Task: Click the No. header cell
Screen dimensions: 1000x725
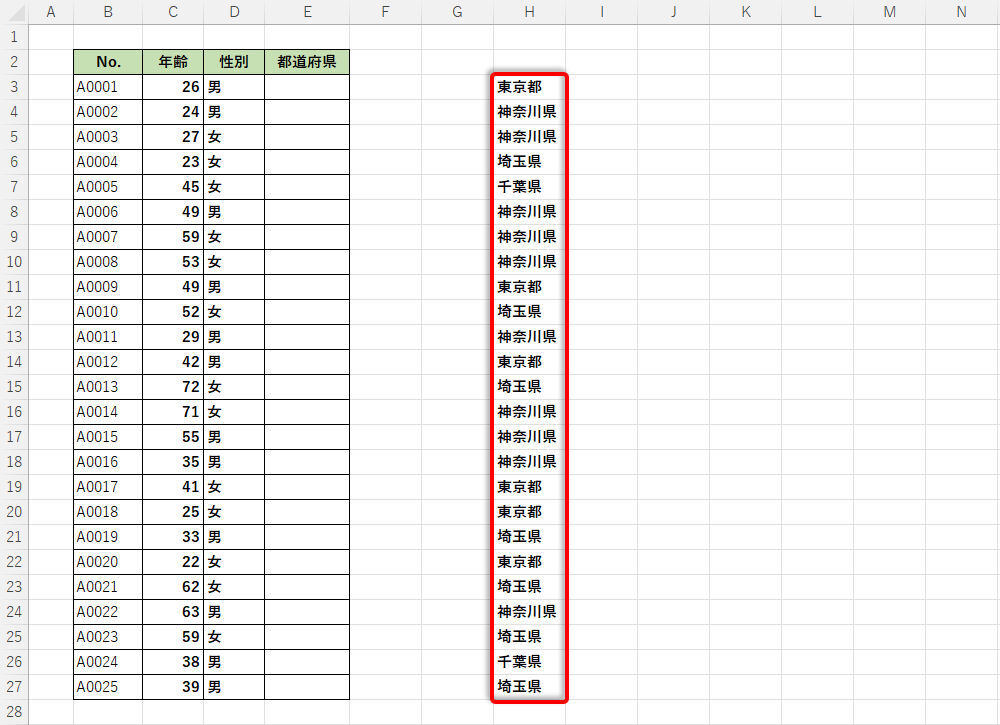Action: point(108,62)
